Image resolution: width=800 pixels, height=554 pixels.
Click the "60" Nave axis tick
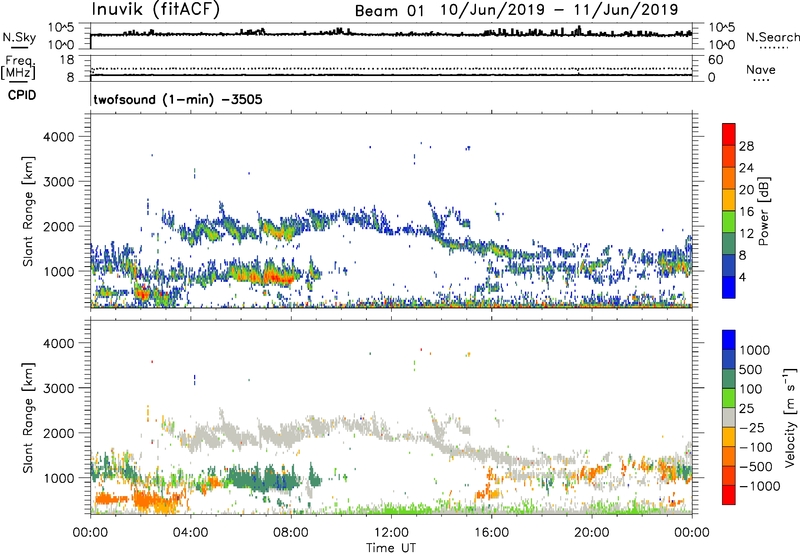[x=715, y=60]
